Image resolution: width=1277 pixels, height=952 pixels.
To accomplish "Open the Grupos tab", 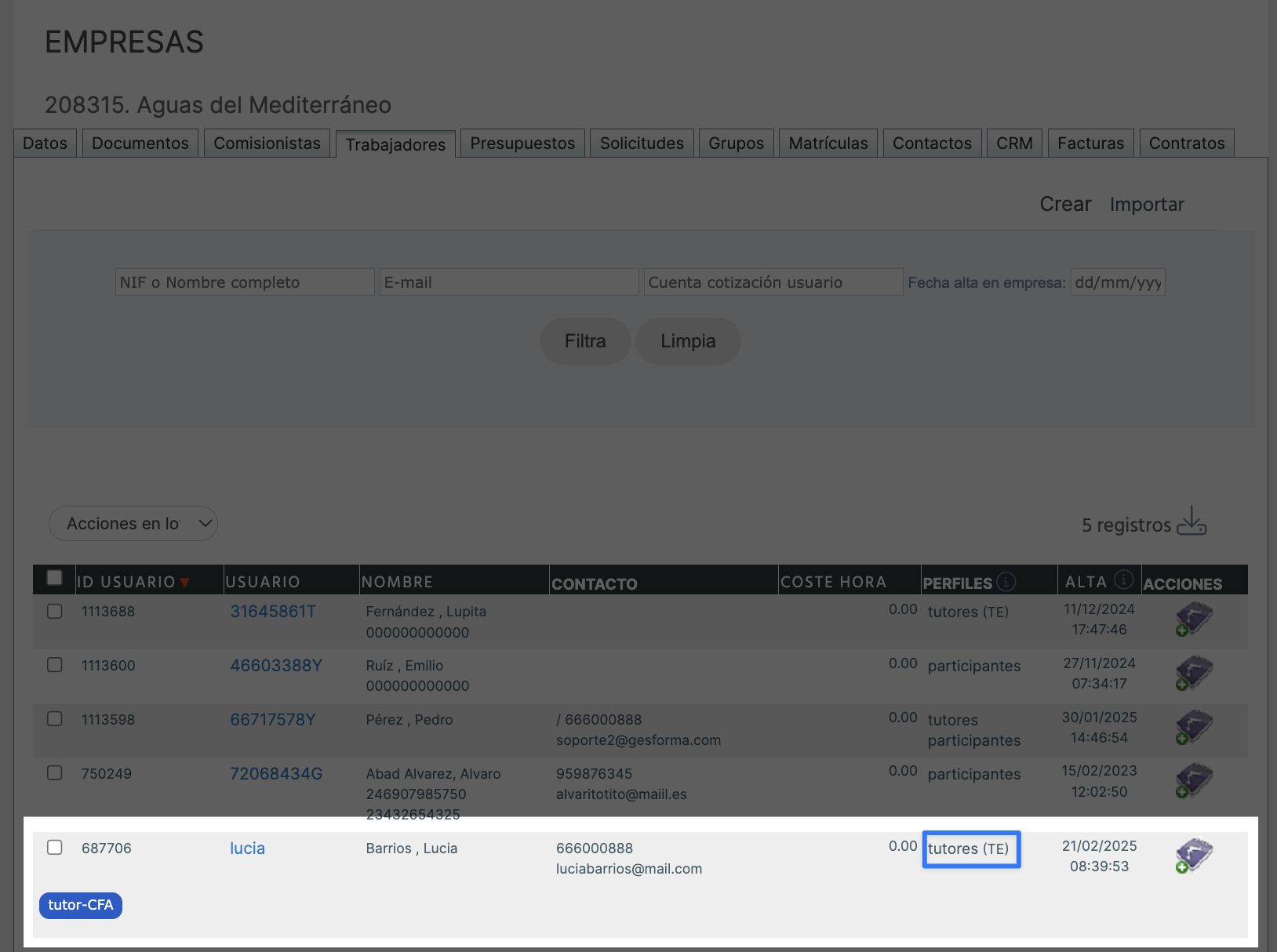I will [x=736, y=144].
